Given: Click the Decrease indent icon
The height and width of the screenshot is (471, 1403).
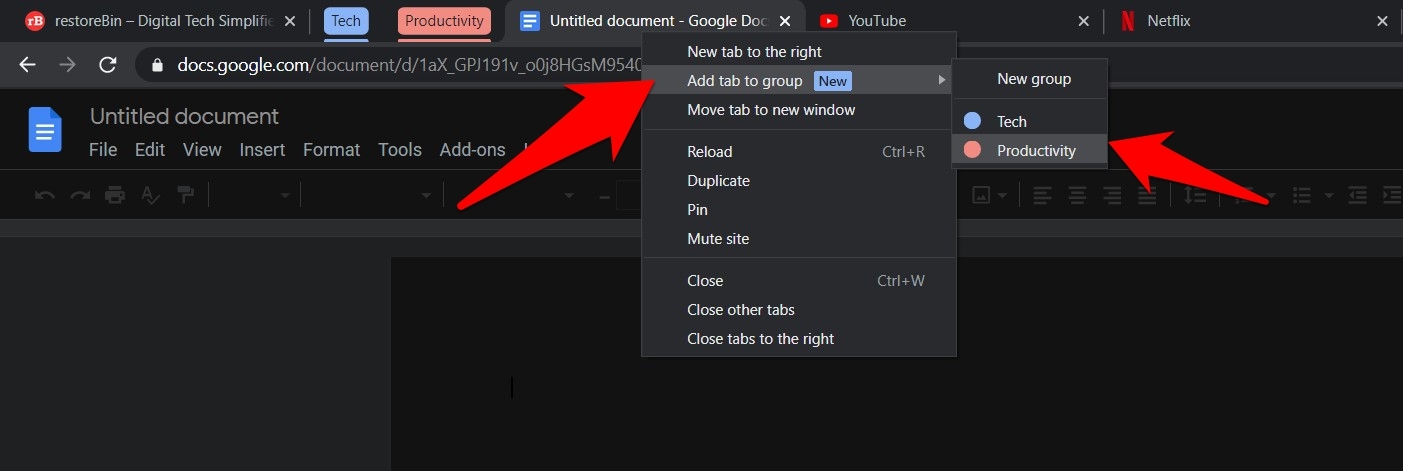Looking at the screenshot, I should pyautogui.click(x=1357, y=195).
